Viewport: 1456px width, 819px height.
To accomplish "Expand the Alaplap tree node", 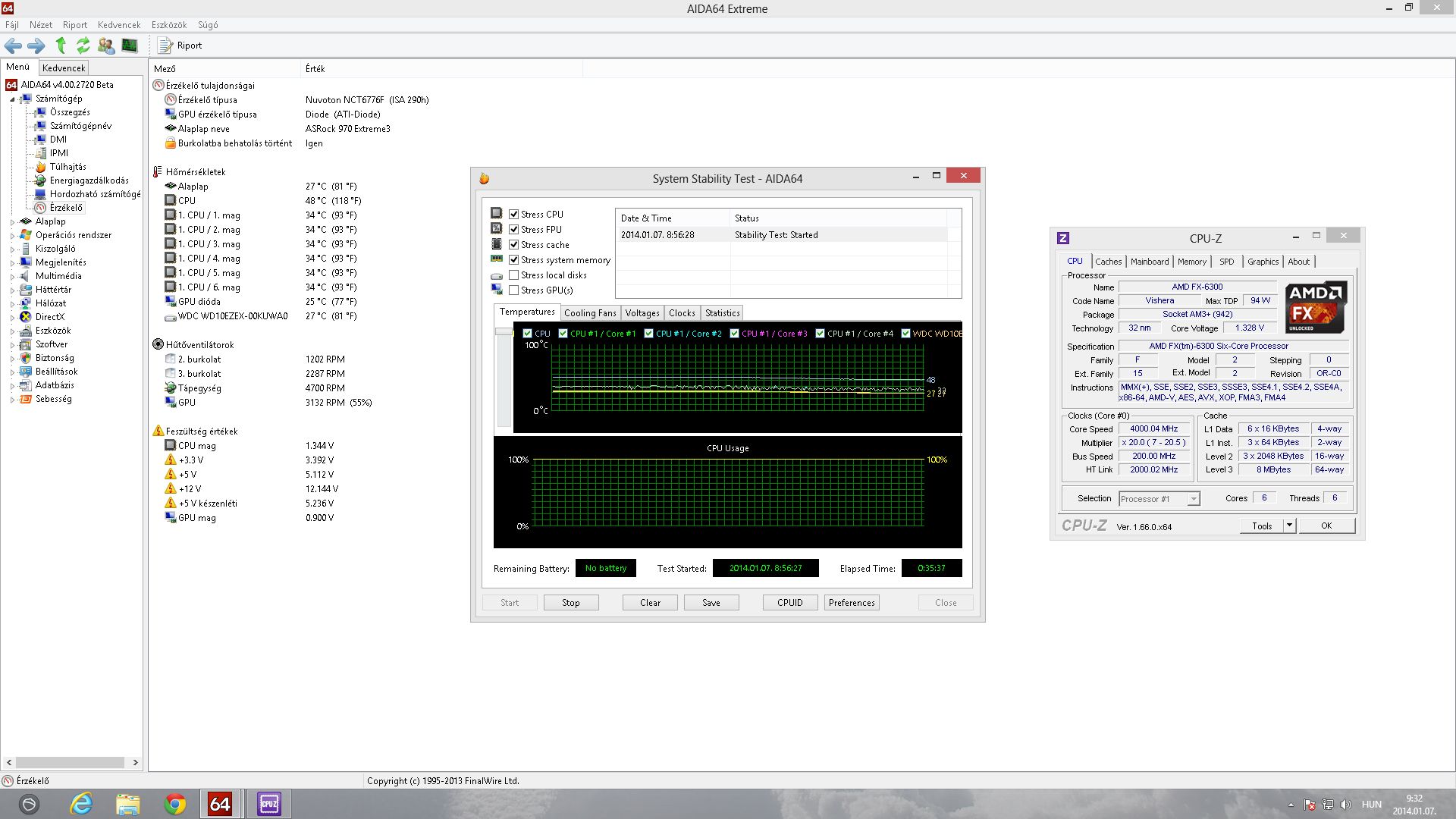I will click(12, 222).
